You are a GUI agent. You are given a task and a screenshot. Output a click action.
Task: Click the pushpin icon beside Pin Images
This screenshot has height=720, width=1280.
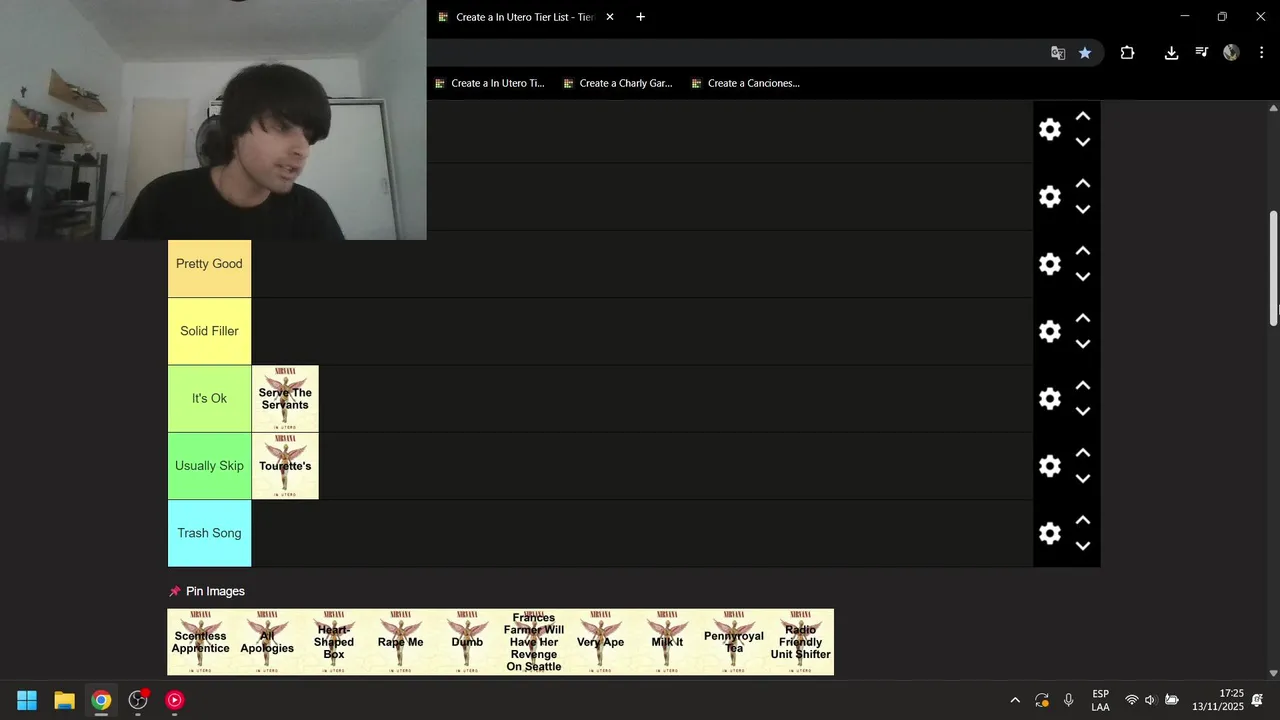pos(175,591)
